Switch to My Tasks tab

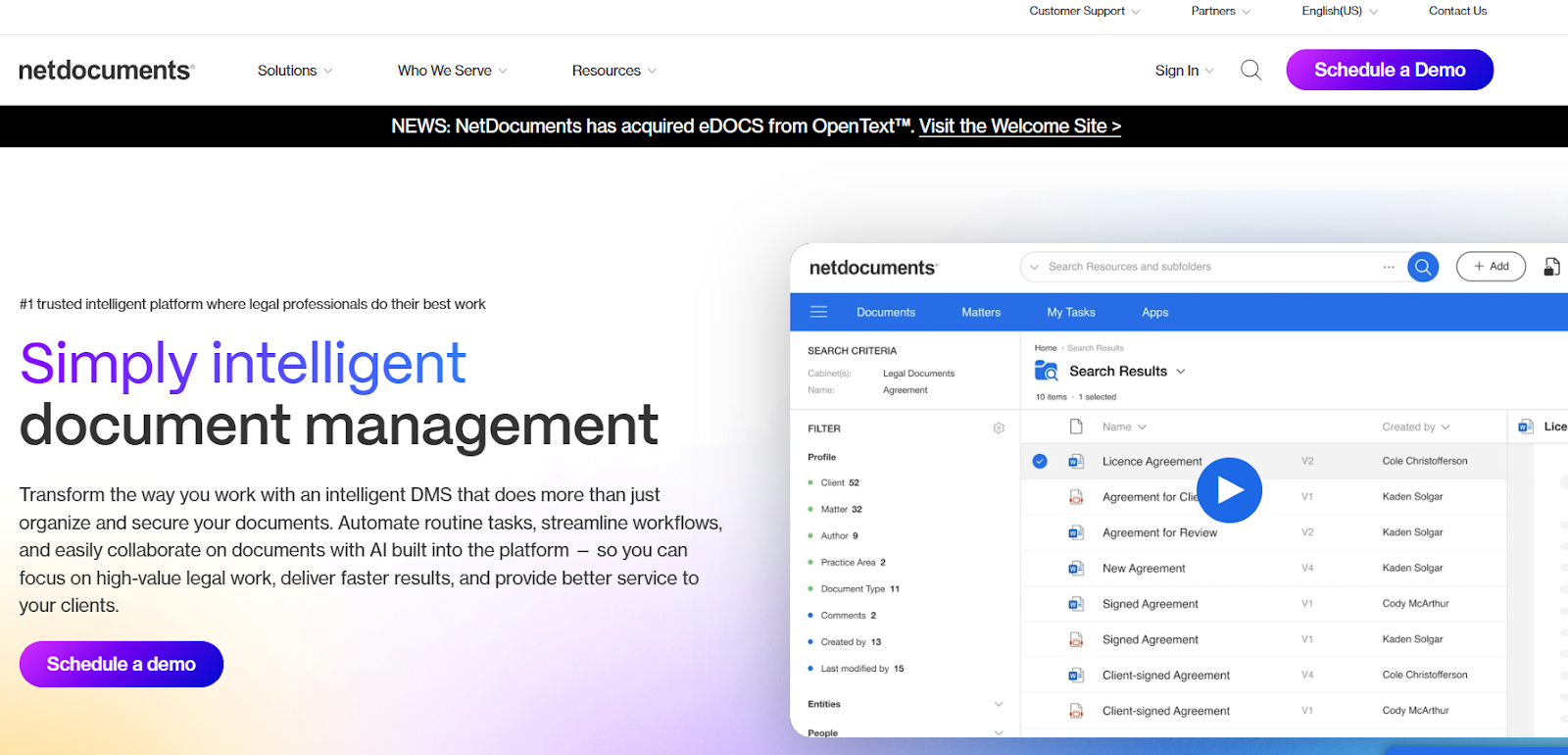tap(1071, 312)
